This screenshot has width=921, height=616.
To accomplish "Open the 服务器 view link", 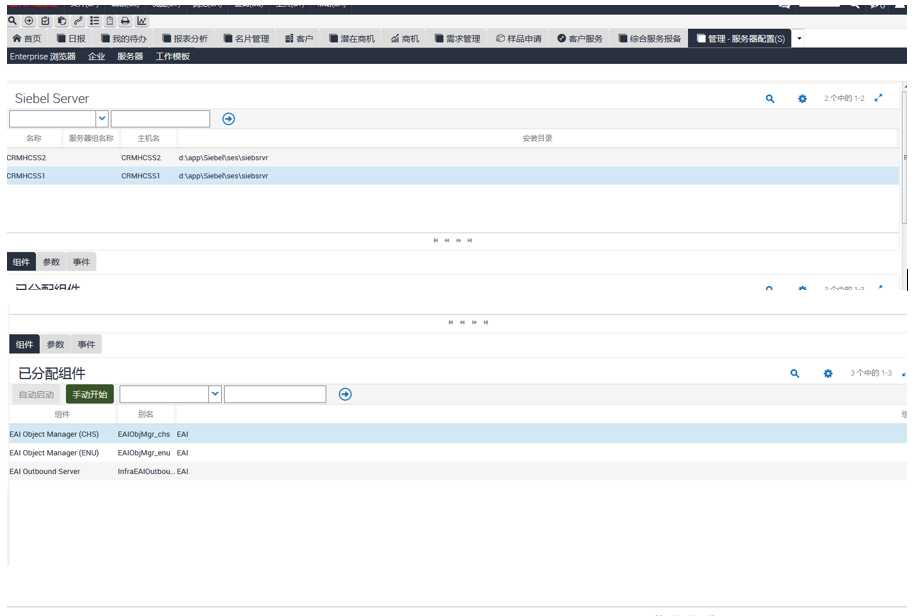I will [x=130, y=56].
